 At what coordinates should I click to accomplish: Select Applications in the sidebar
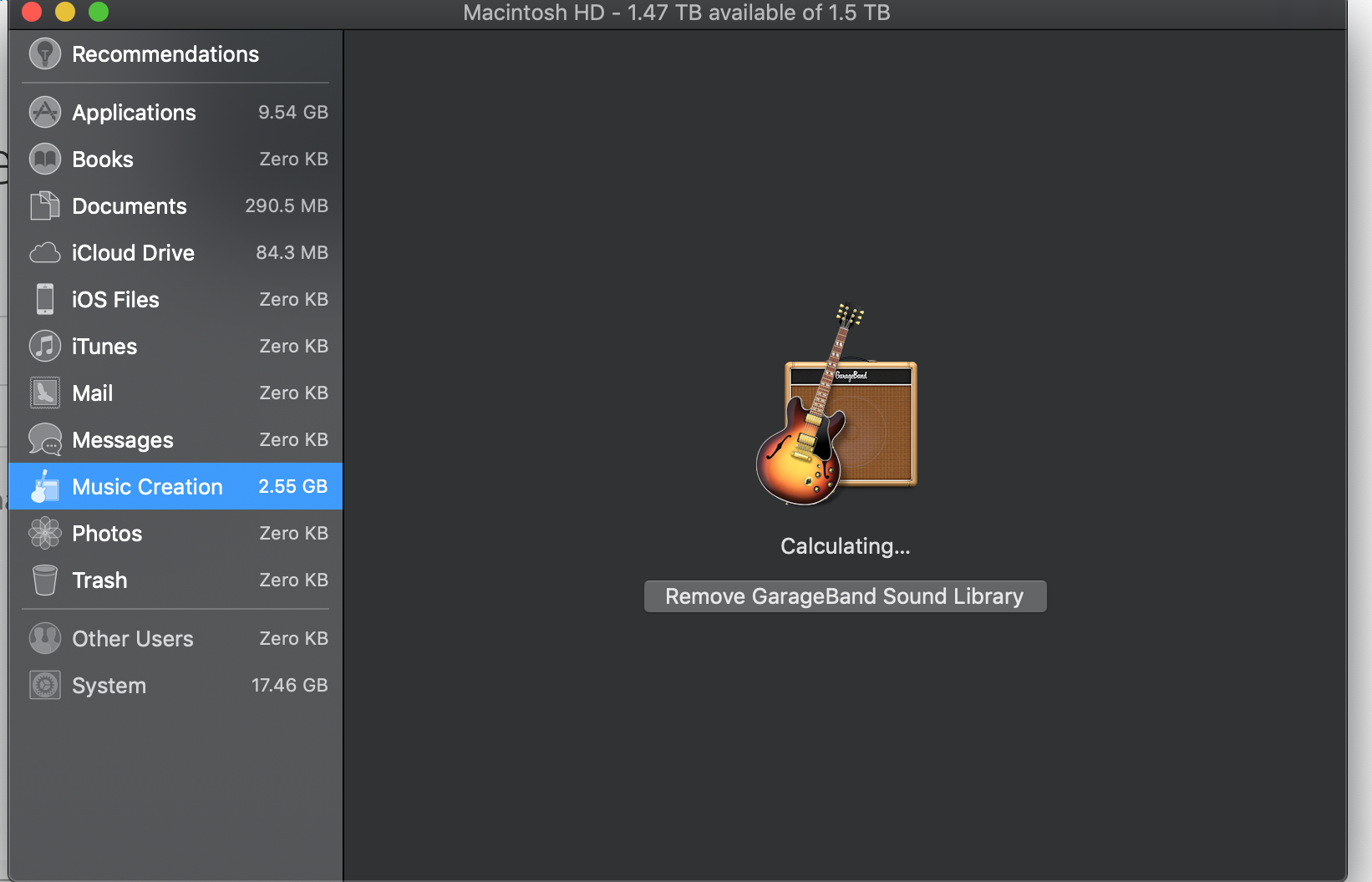[x=175, y=113]
